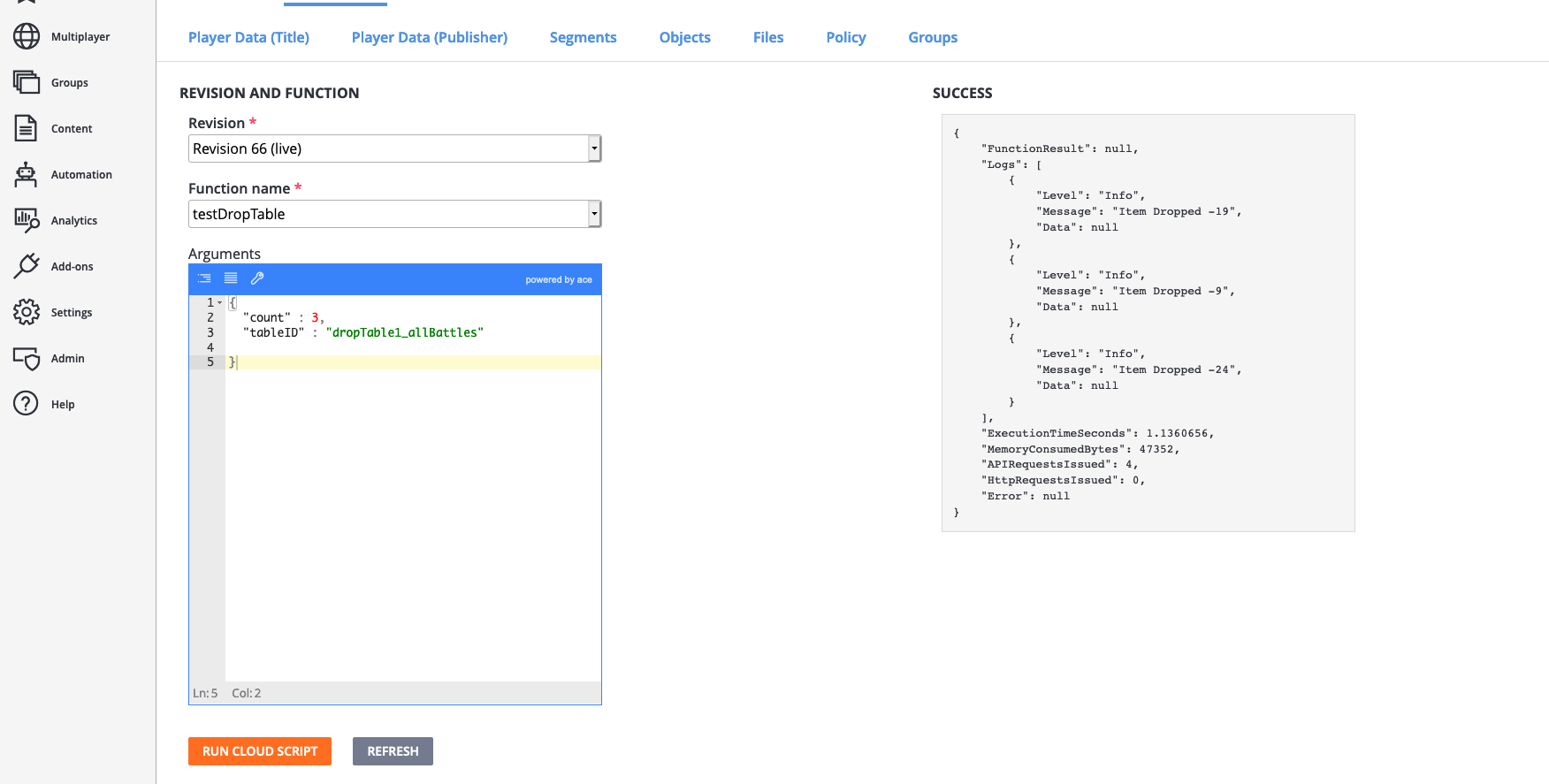Click the RUN CLOUD SCRIPT button

coord(260,751)
